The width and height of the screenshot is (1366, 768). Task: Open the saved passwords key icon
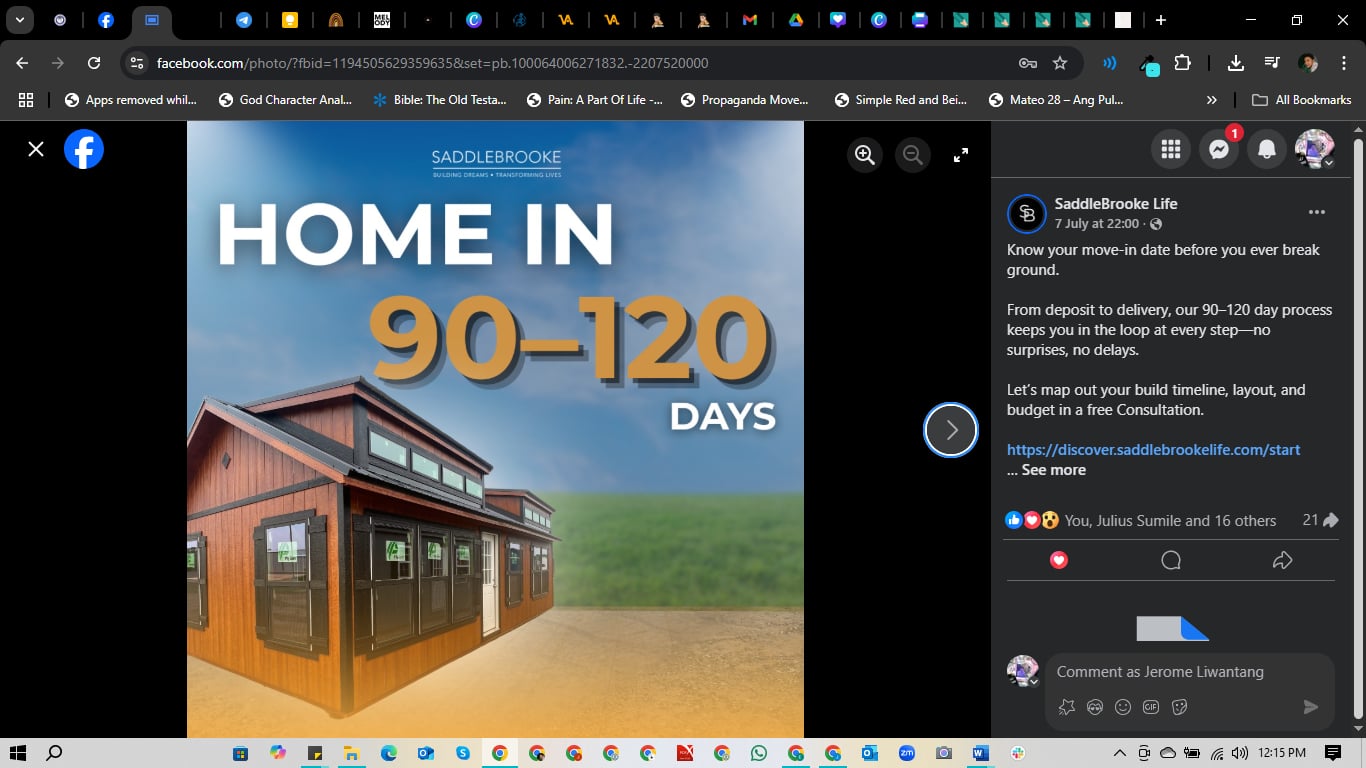click(1027, 63)
